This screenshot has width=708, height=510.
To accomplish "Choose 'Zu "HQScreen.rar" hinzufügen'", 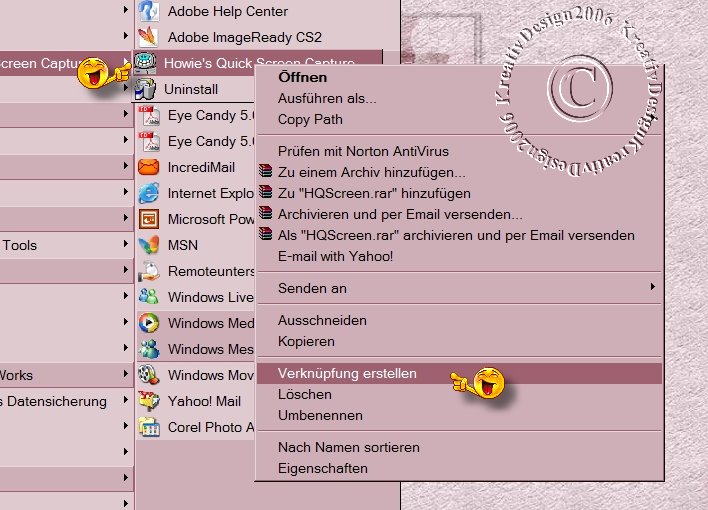I will 459,193.
